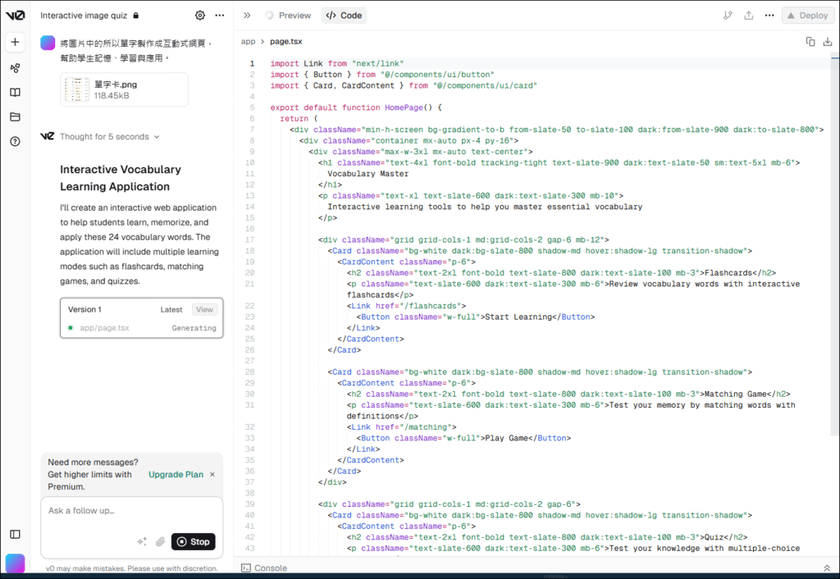Click the Start Learning Button code line
Screen dimensions: 840x579
[476, 317]
